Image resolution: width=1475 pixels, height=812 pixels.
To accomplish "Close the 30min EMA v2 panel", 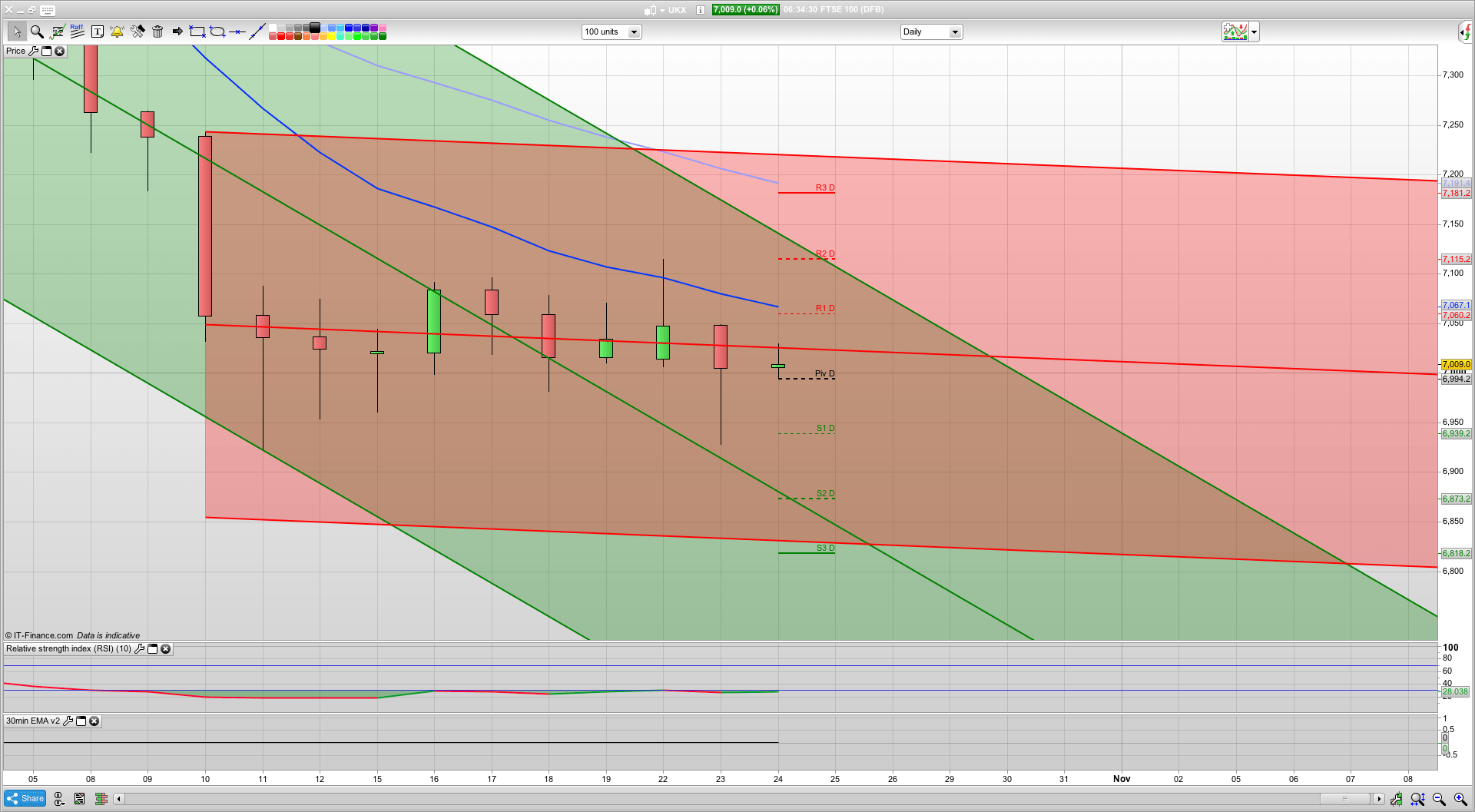I will 94,721.
